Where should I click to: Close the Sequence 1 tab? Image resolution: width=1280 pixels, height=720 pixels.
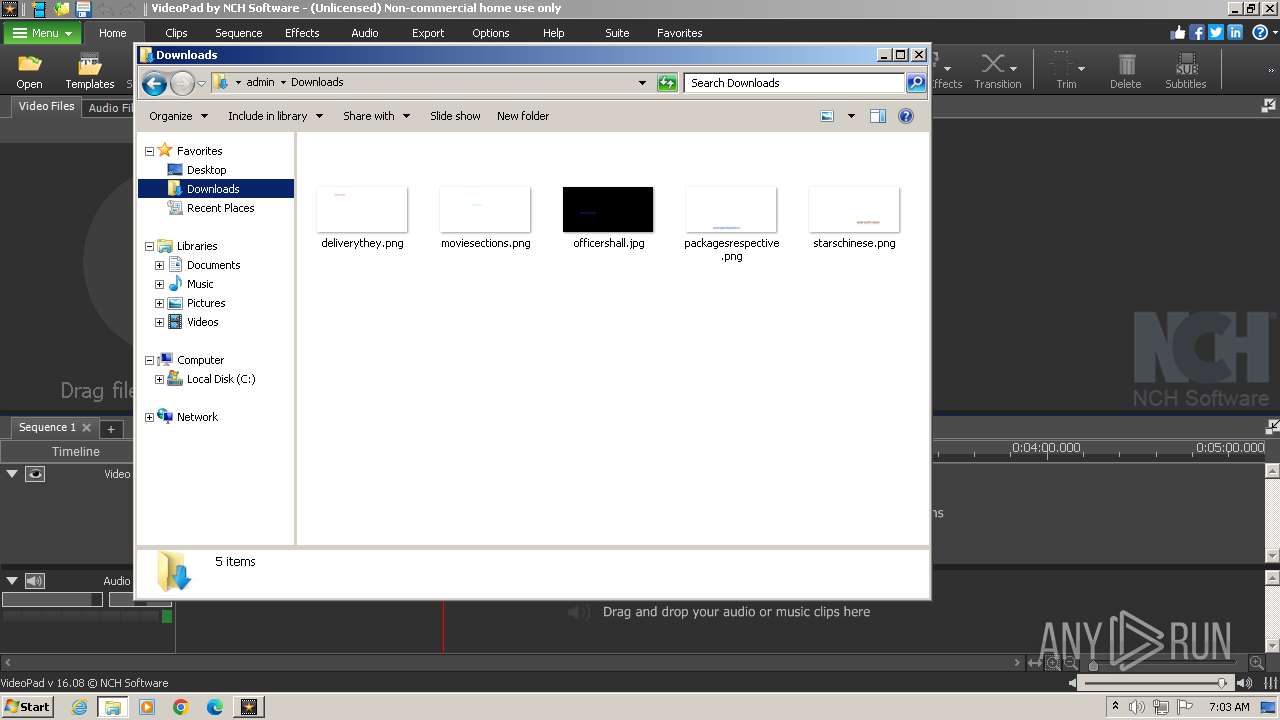click(x=86, y=428)
